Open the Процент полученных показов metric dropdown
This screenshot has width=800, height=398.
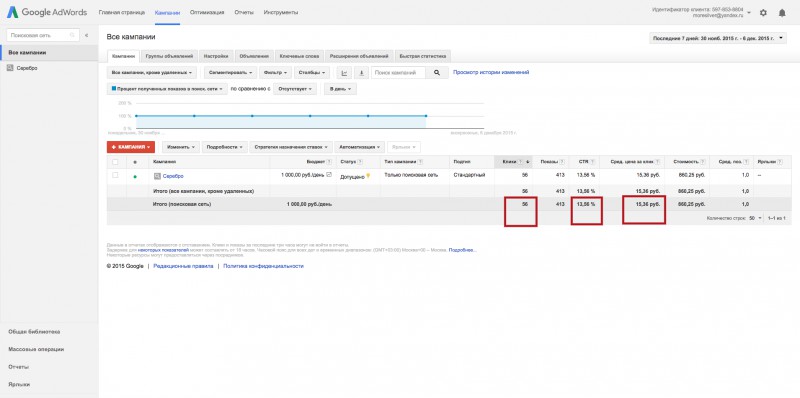point(167,89)
